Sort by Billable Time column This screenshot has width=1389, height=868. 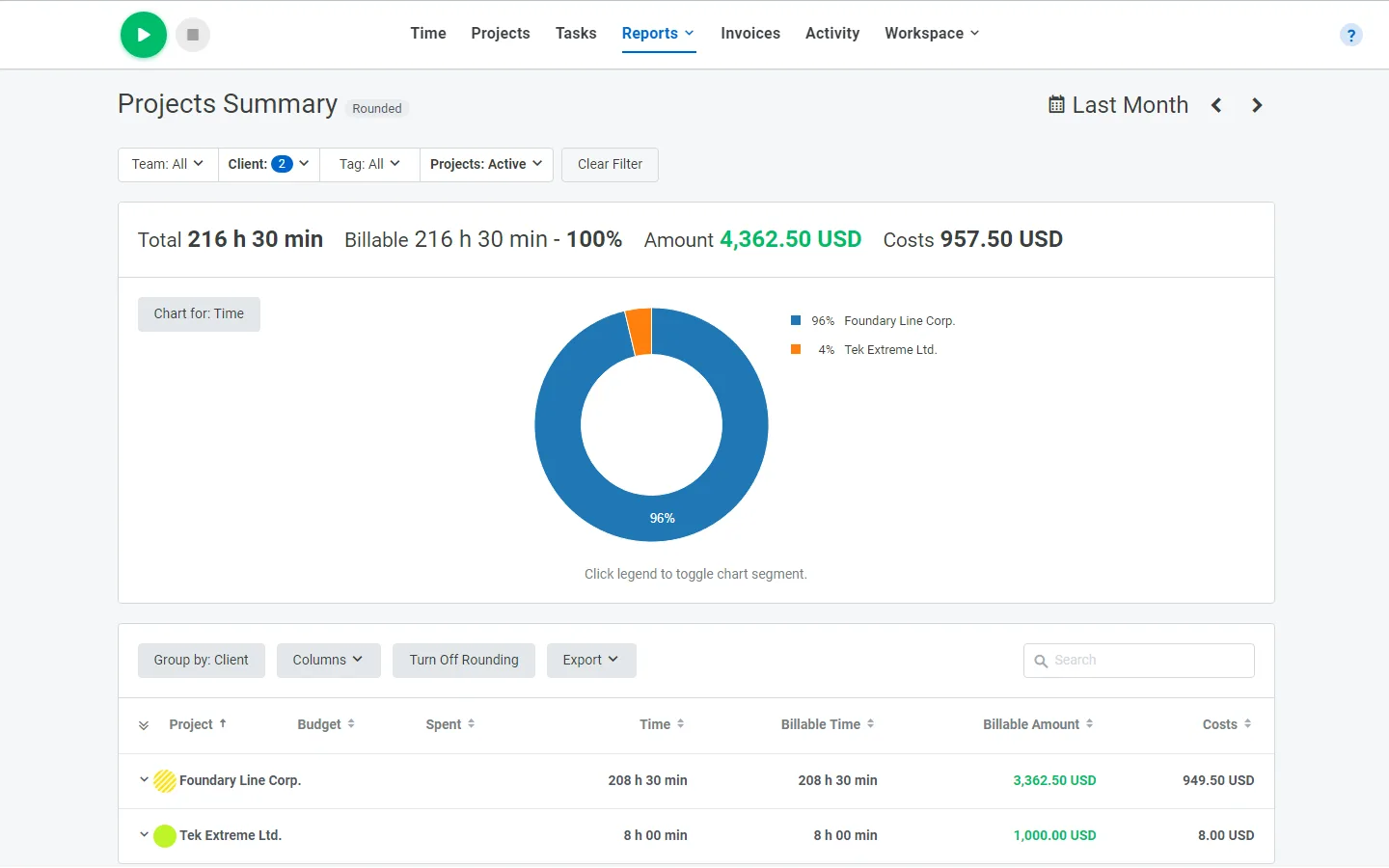click(x=828, y=724)
